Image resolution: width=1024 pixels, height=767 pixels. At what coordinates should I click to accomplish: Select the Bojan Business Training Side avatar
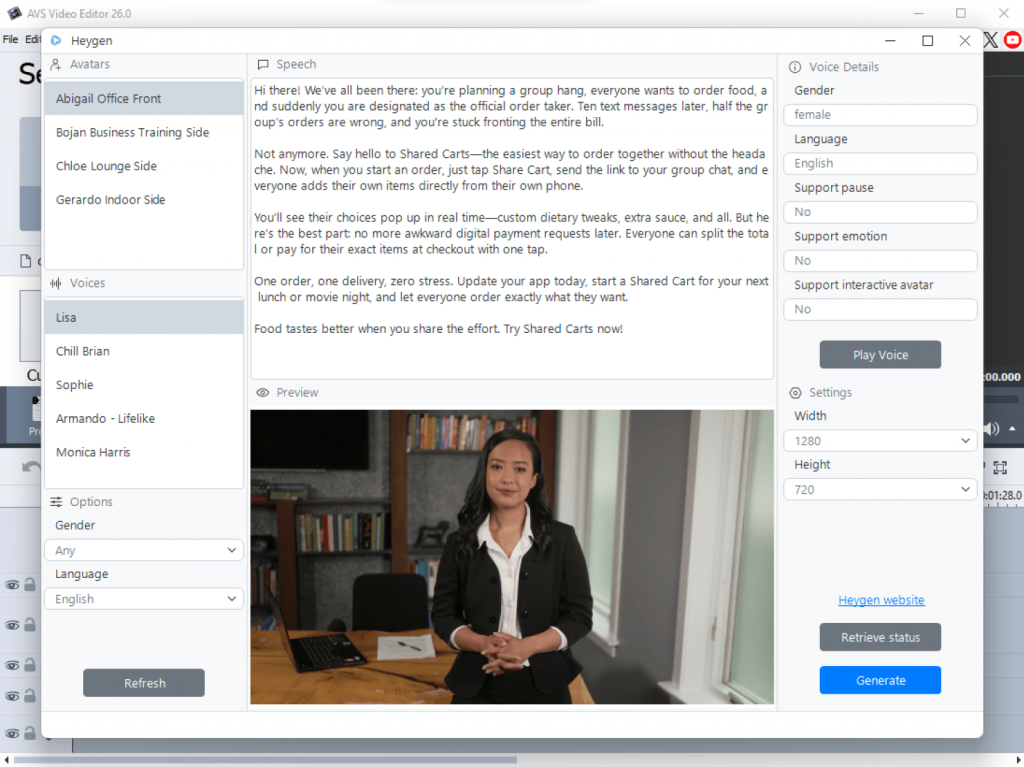tap(144, 132)
